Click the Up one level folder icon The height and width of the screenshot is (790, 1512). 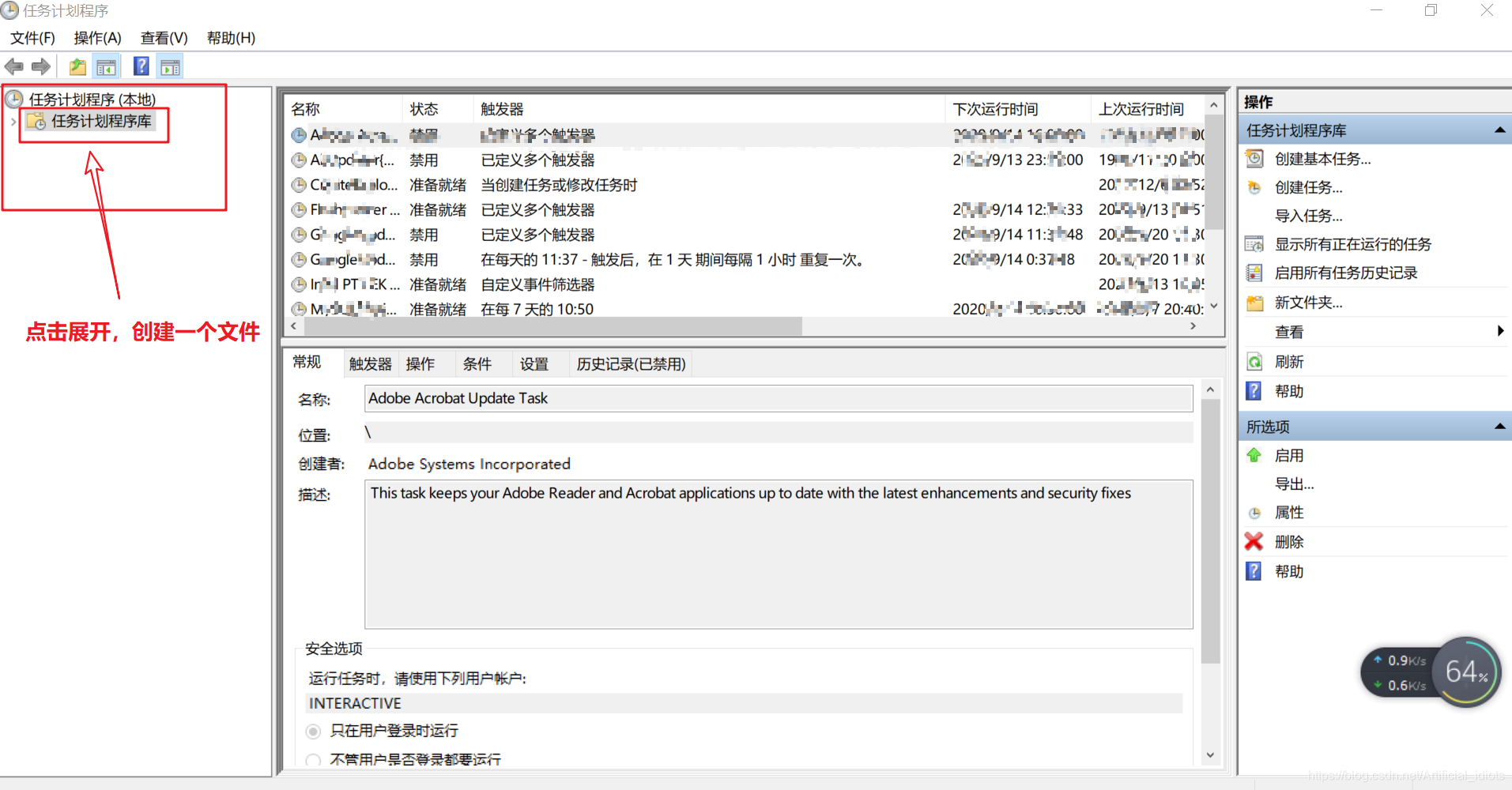click(77, 67)
